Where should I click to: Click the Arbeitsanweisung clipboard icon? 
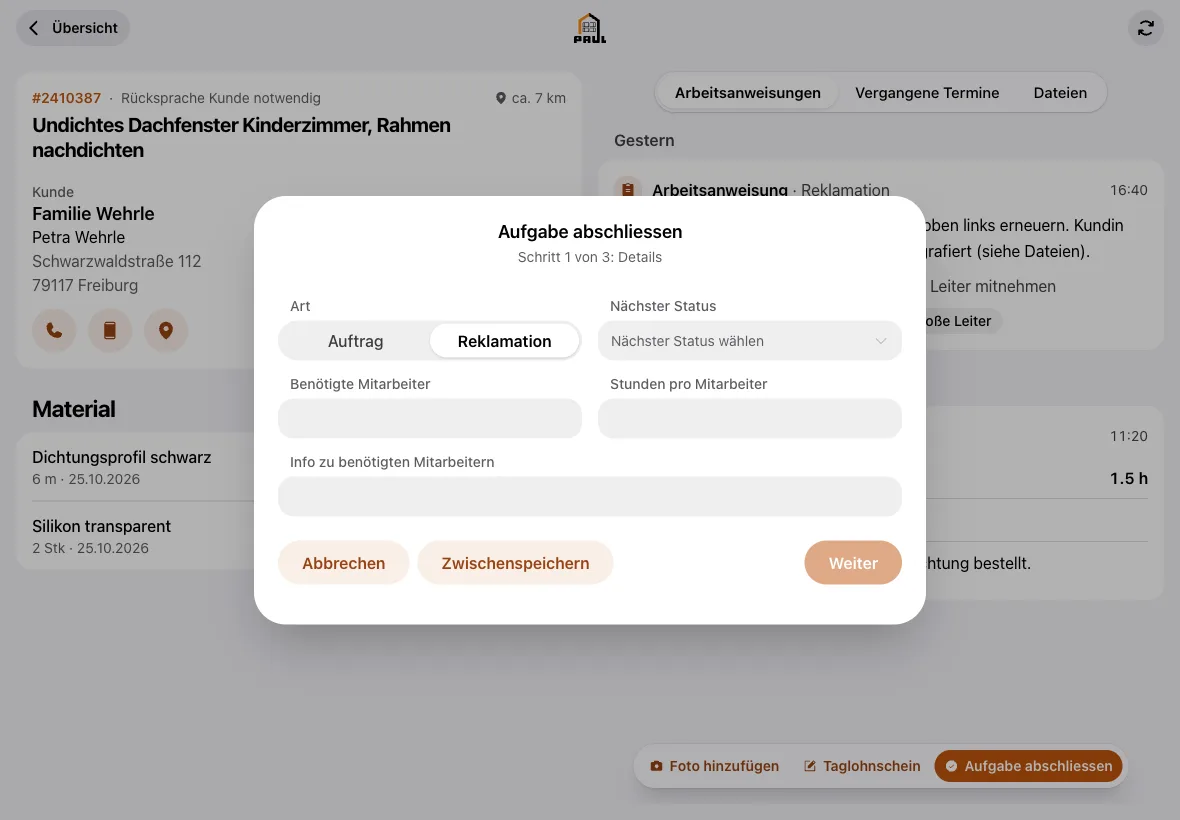628,190
